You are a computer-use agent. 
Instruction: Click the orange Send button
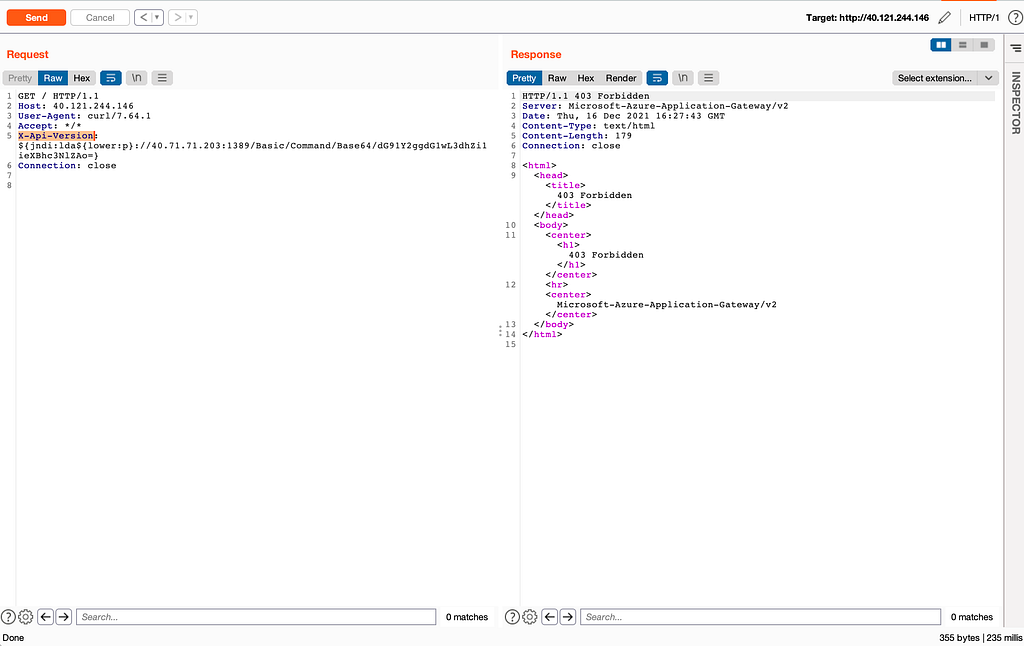(x=36, y=18)
